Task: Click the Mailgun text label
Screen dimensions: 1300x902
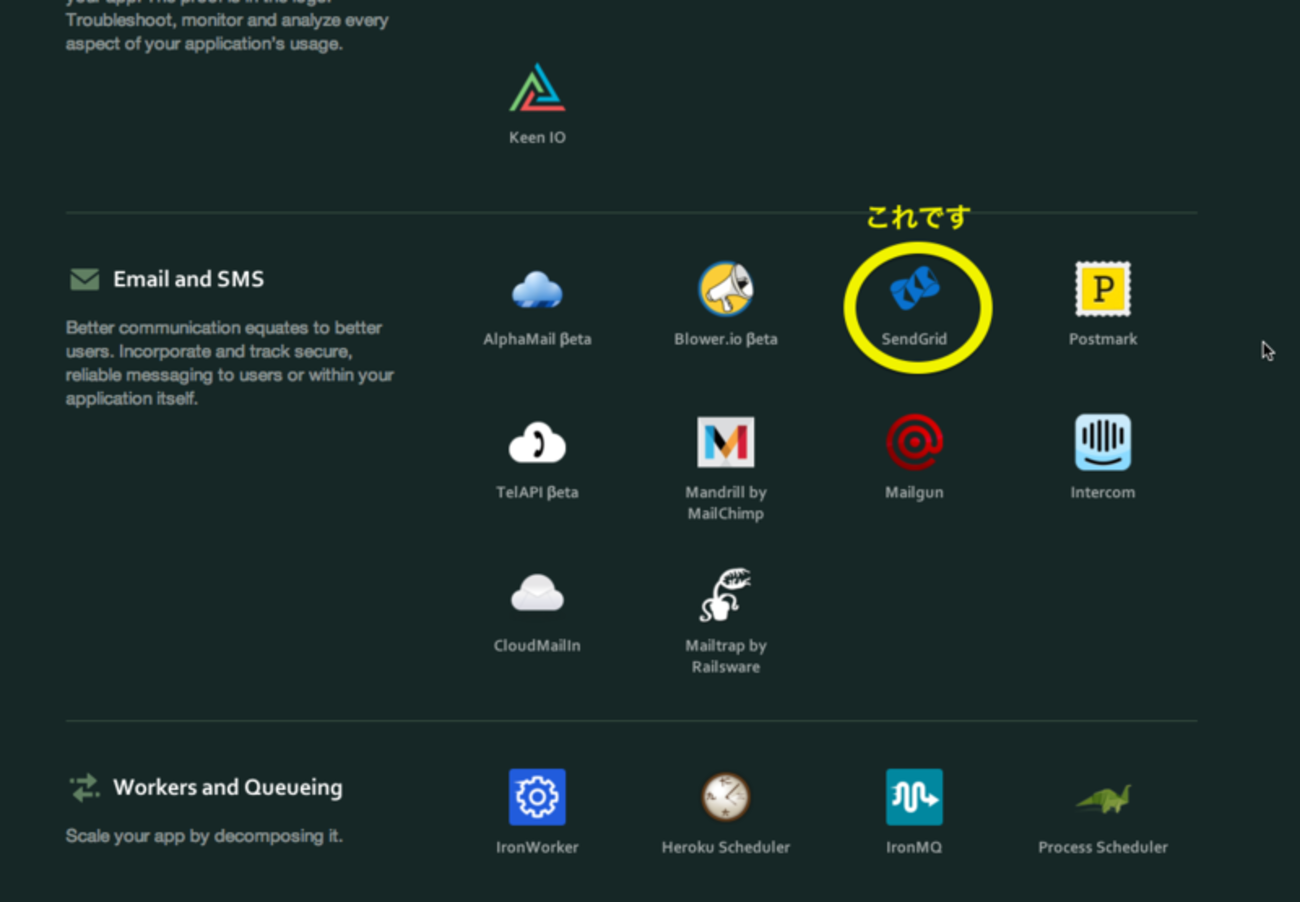Action: (914, 492)
